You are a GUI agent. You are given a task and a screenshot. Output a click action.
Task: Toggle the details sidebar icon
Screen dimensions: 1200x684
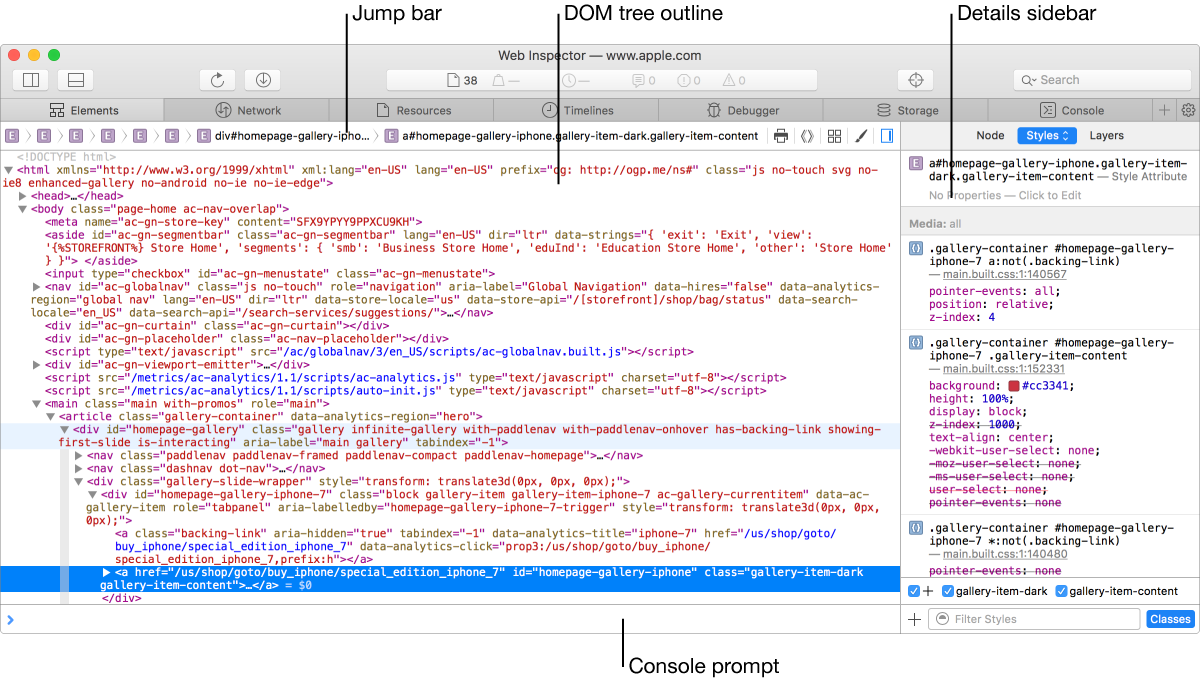coord(886,136)
